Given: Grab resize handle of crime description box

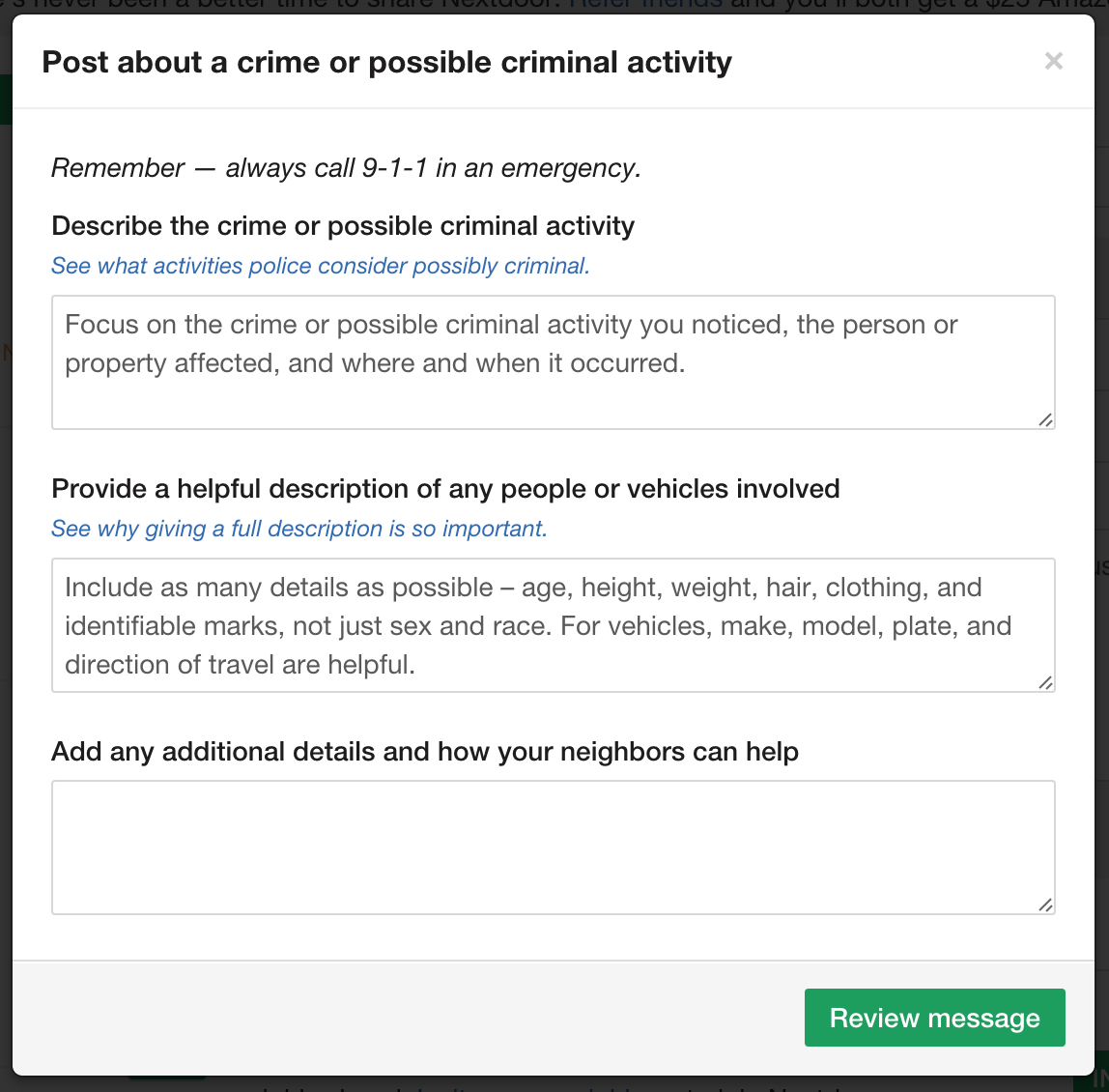Looking at the screenshot, I should point(1045,419).
